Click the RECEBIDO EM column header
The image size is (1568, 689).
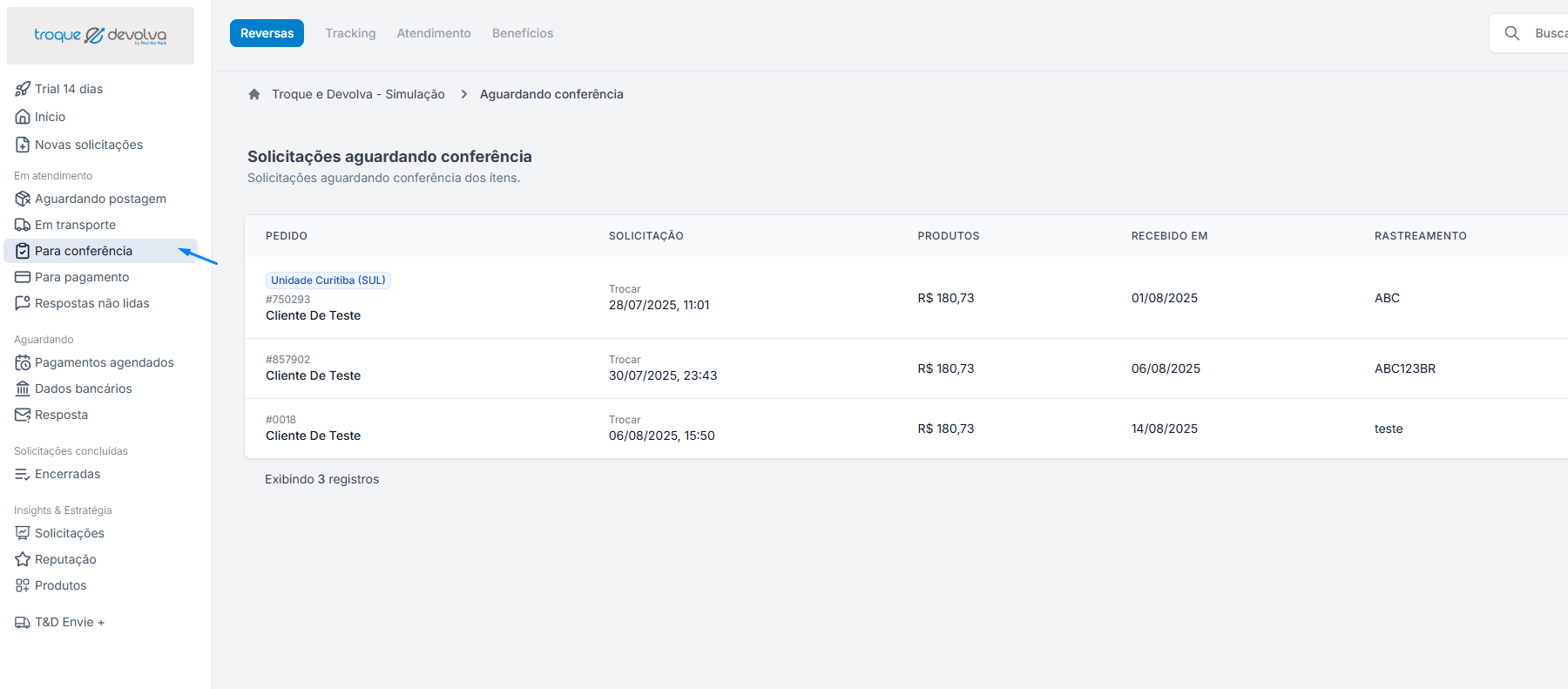(x=1170, y=236)
